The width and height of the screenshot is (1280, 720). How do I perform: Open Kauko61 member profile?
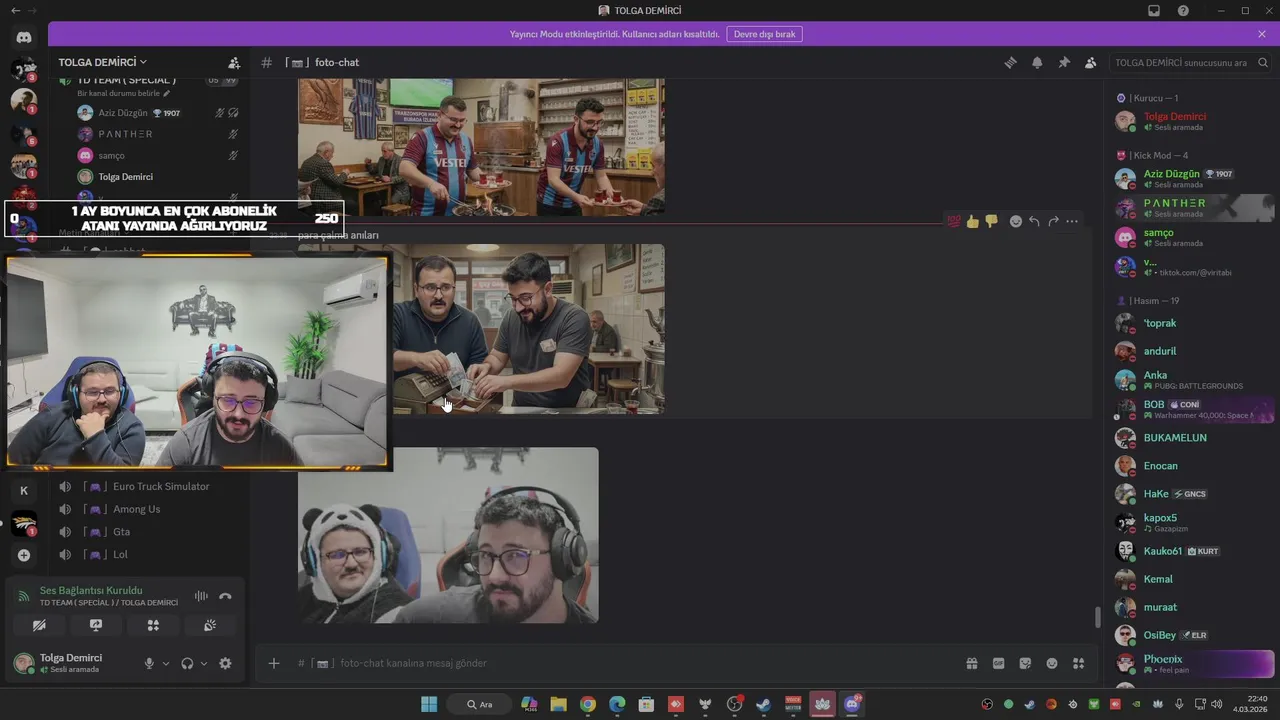(1190, 551)
